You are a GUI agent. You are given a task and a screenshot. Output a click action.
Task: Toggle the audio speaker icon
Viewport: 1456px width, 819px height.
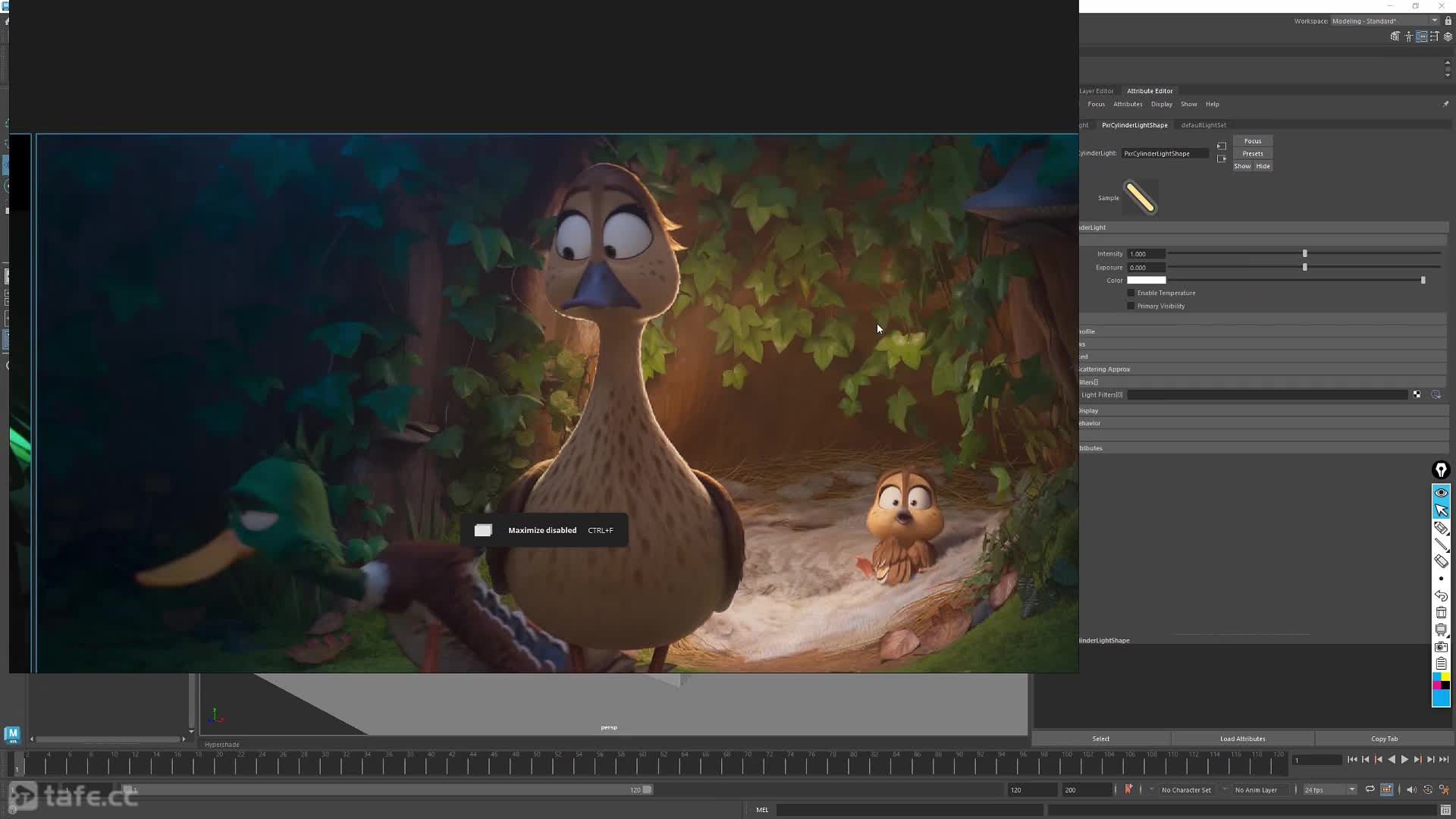click(x=1410, y=790)
